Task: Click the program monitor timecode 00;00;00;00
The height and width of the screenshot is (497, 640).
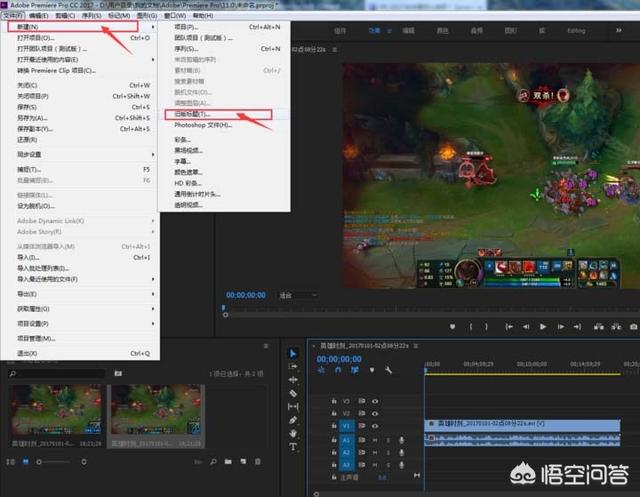Action: pos(246,295)
